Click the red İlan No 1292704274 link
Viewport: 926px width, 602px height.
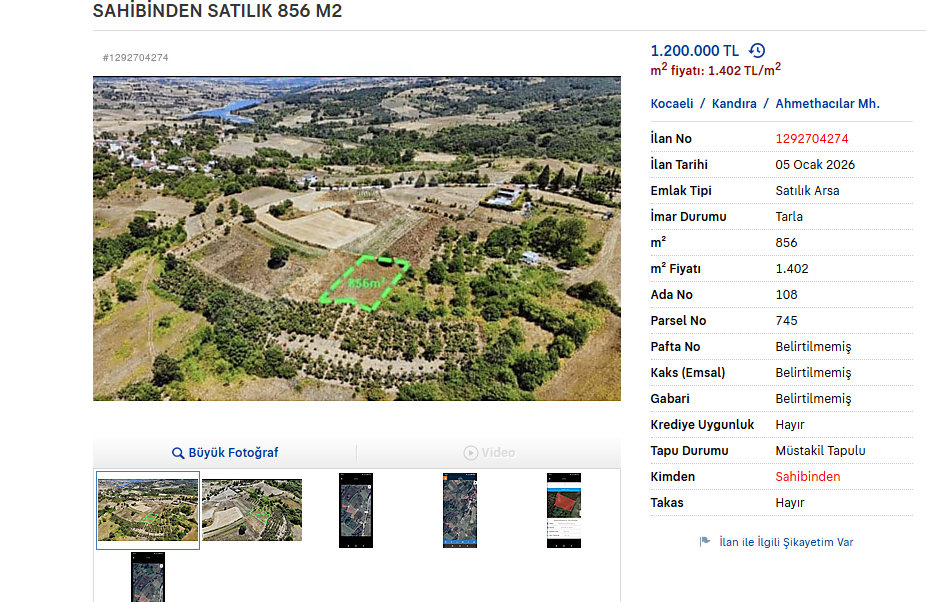click(811, 138)
